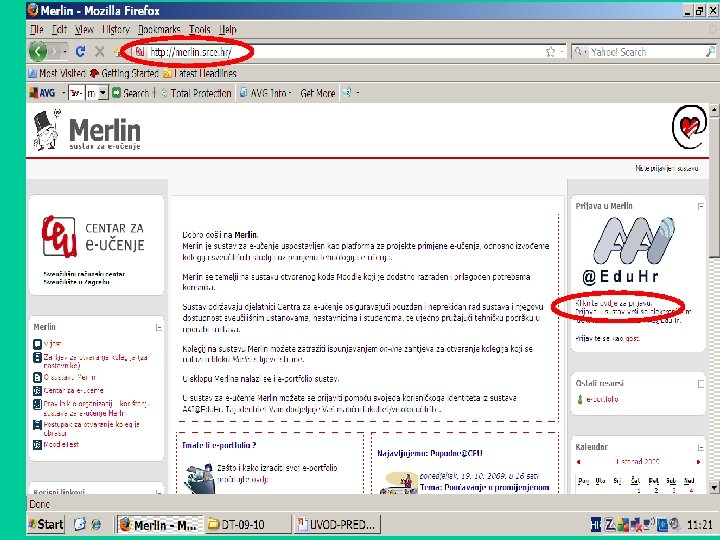Click the icon beside Centar za e-učenje
The width and height of the screenshot is (720, 540).
pyautogui.click(x=37, y=391)
